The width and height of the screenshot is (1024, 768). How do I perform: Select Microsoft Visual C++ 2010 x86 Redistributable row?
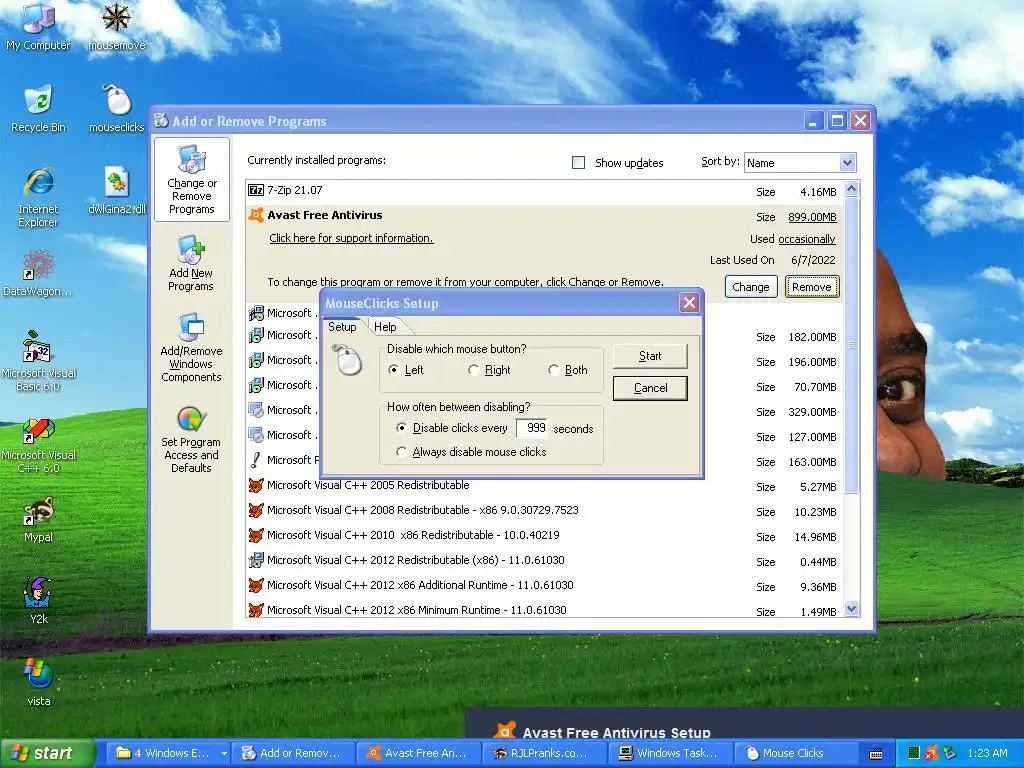[545, 536]
